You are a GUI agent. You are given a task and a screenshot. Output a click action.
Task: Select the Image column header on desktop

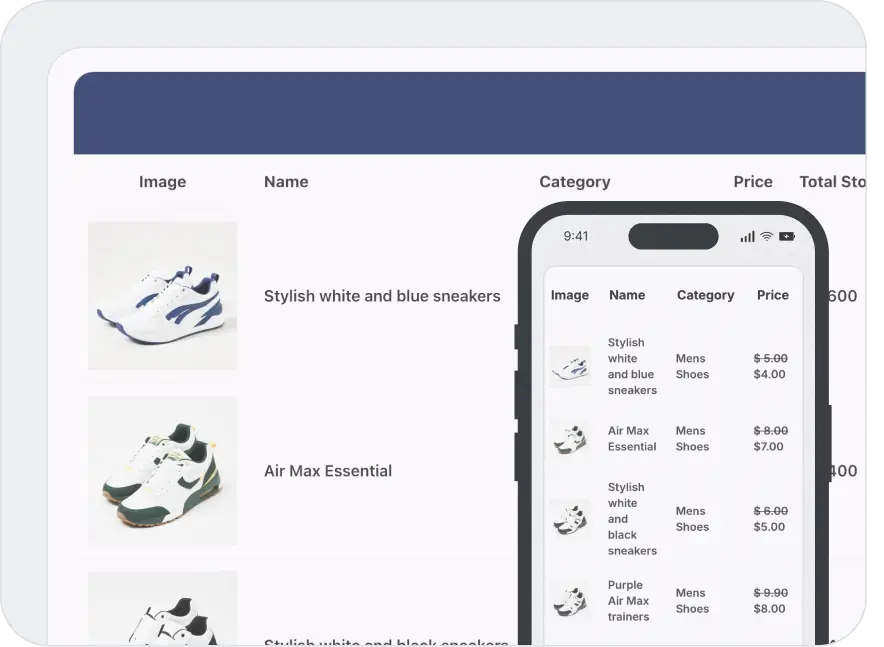[162, 181]
